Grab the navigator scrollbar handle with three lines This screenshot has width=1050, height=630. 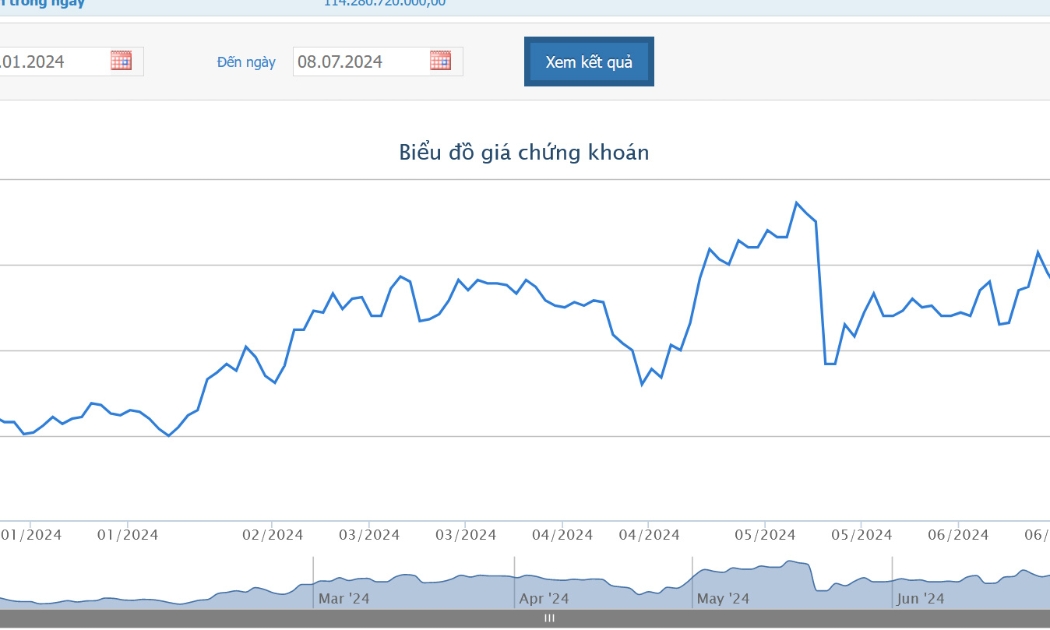tap(549, 618)
